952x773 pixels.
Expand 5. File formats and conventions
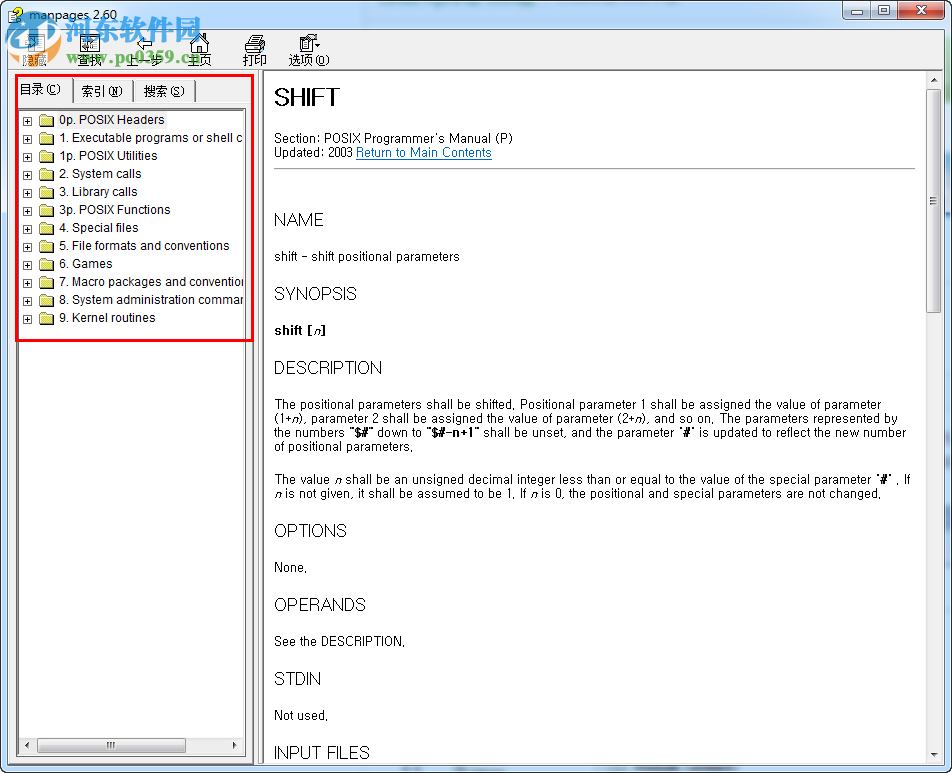click(27, 246)
